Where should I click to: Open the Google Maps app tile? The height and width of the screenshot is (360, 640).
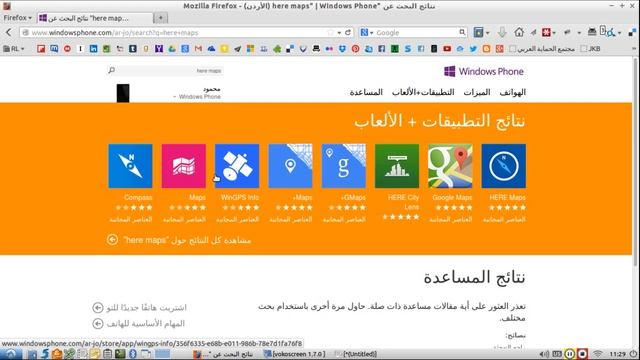point(450,166)
